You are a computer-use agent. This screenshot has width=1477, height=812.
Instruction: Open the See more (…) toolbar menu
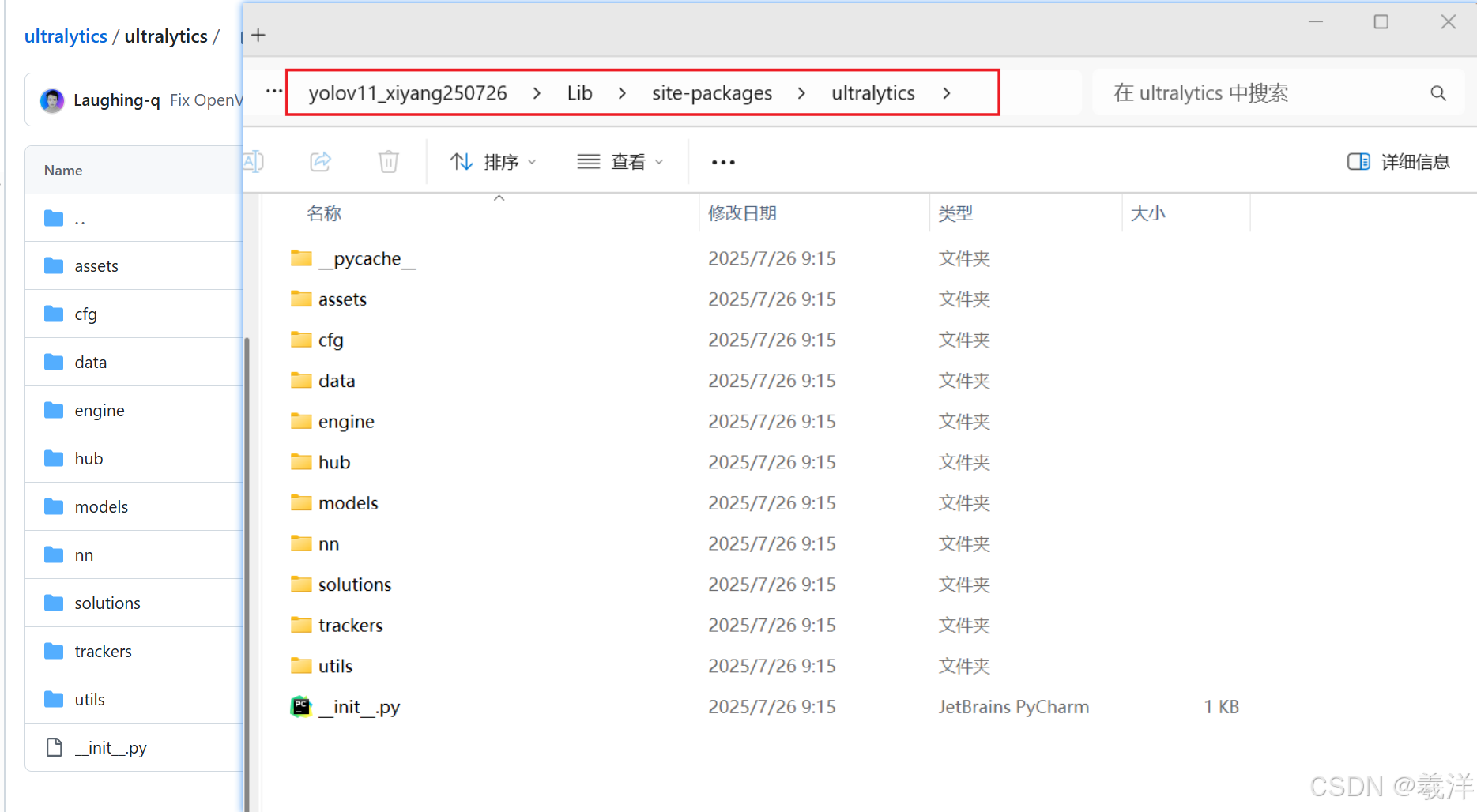point(722,161)
